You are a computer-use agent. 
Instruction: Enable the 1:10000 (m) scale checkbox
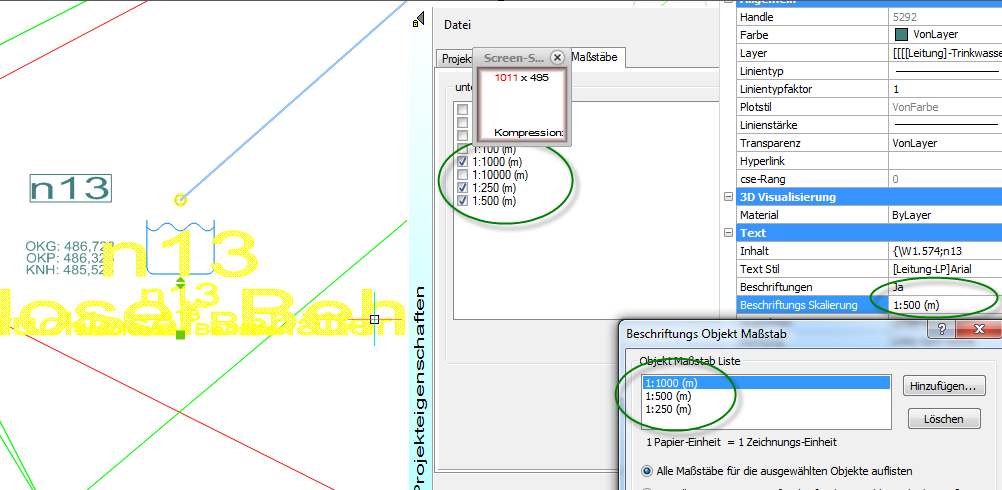(462, 174)
